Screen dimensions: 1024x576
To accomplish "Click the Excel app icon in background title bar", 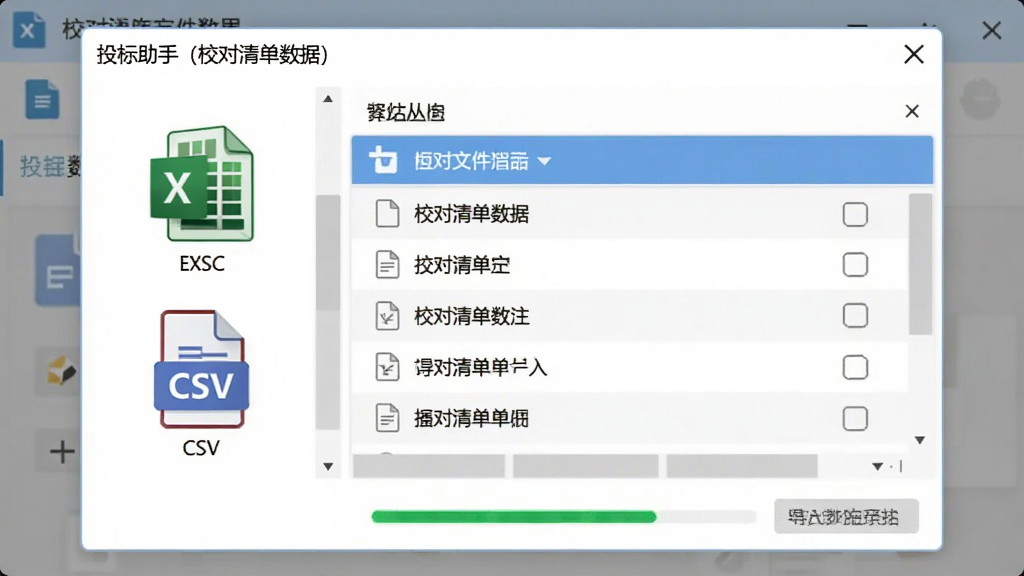I will point(29,30).
